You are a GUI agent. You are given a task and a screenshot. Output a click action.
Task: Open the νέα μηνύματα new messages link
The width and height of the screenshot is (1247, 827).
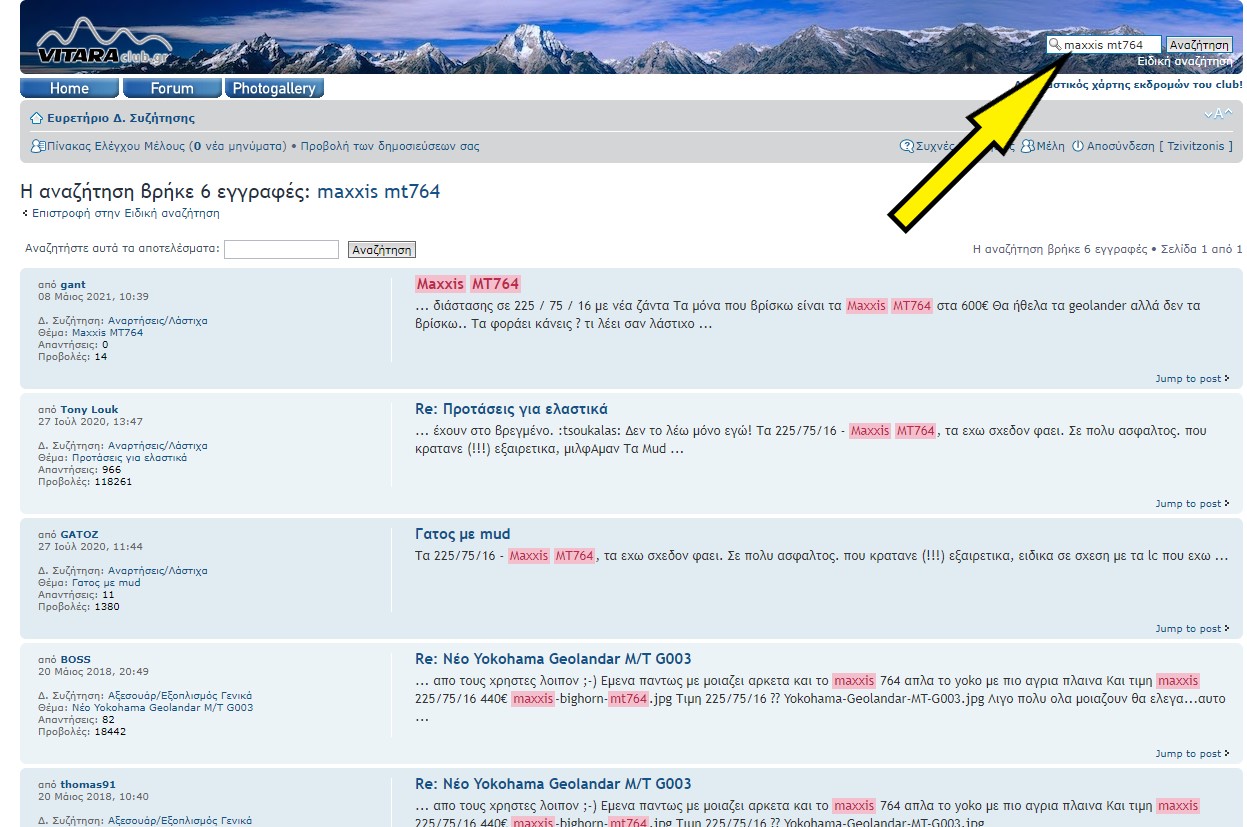[240, 146]
